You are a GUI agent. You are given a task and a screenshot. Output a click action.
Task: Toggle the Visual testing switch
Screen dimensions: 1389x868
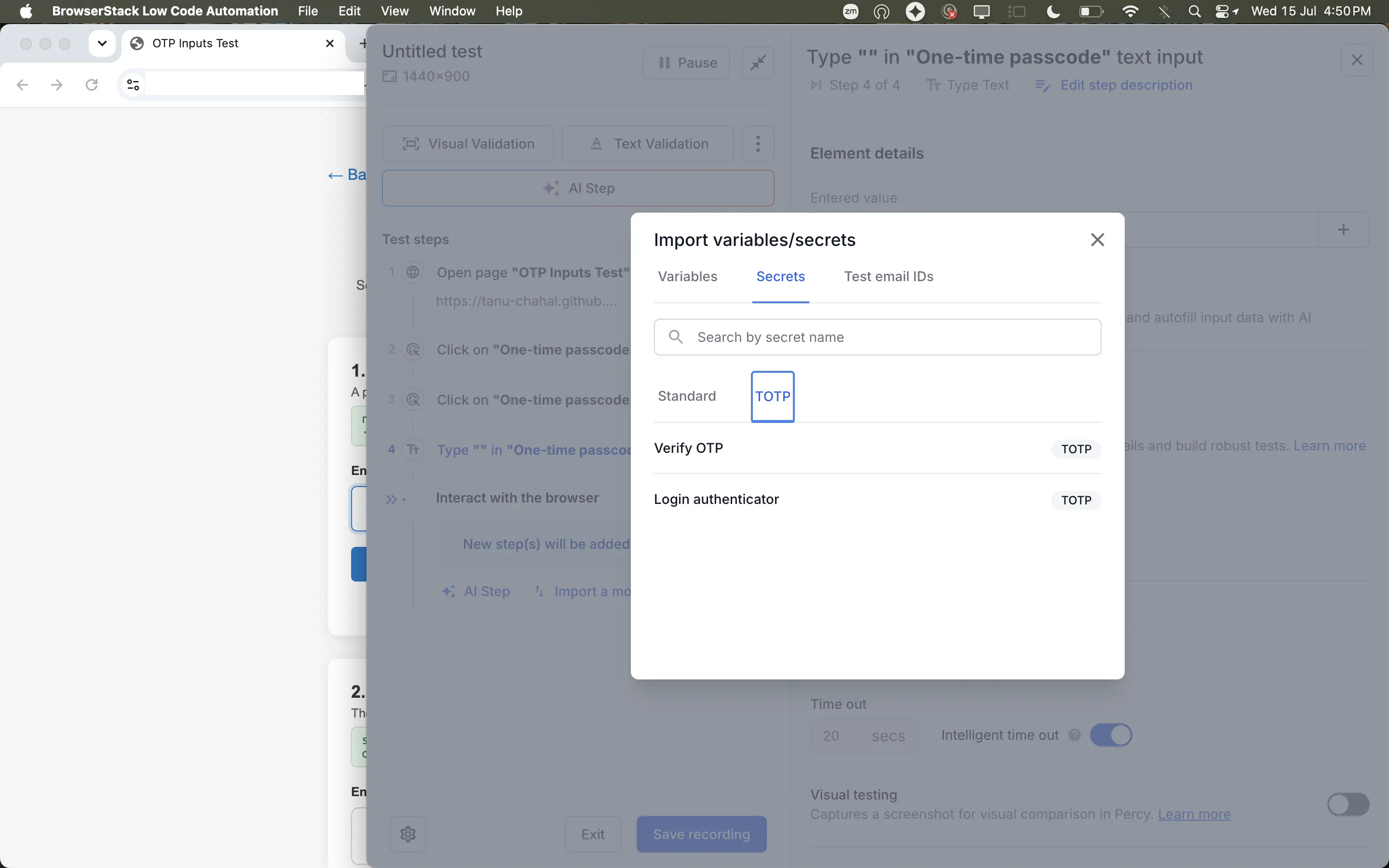1348,805
